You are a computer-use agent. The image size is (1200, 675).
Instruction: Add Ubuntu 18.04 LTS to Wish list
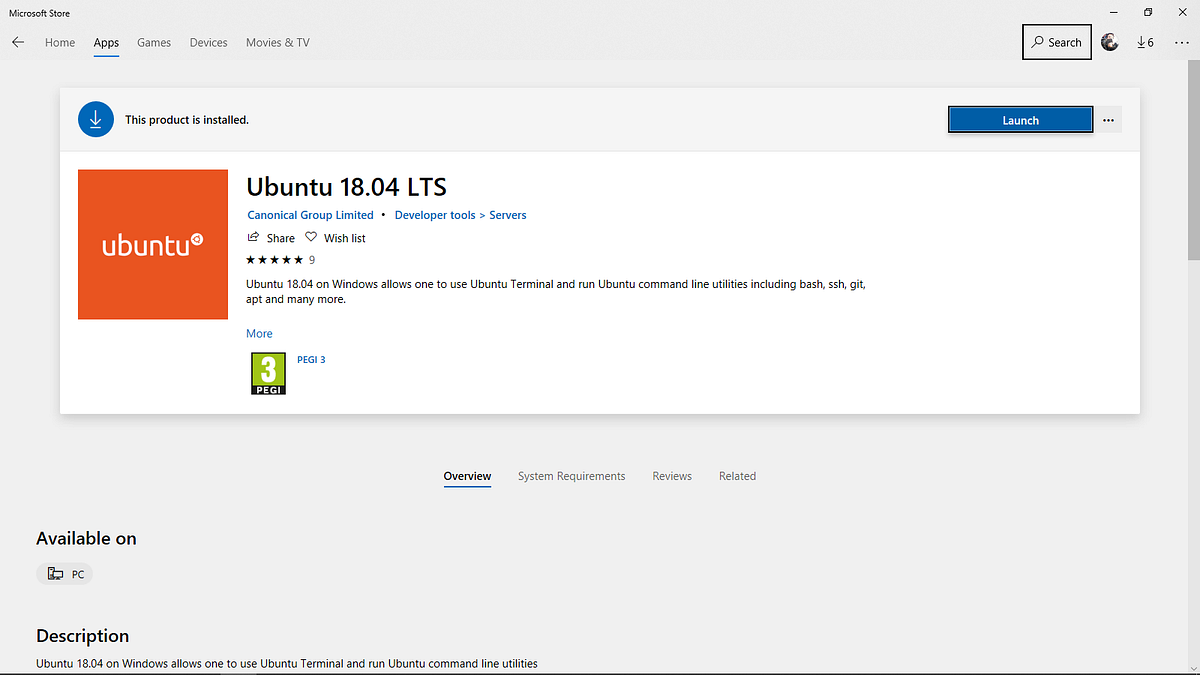pyautogui.click(x=335, y=237)
